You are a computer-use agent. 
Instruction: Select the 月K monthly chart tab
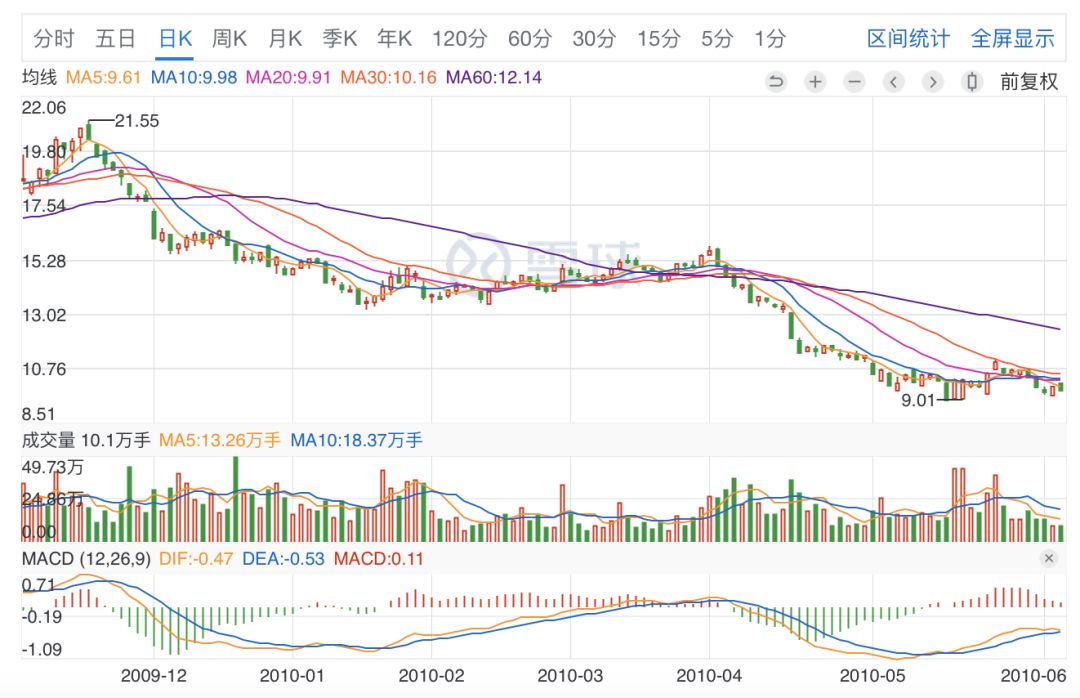point(285,39)
